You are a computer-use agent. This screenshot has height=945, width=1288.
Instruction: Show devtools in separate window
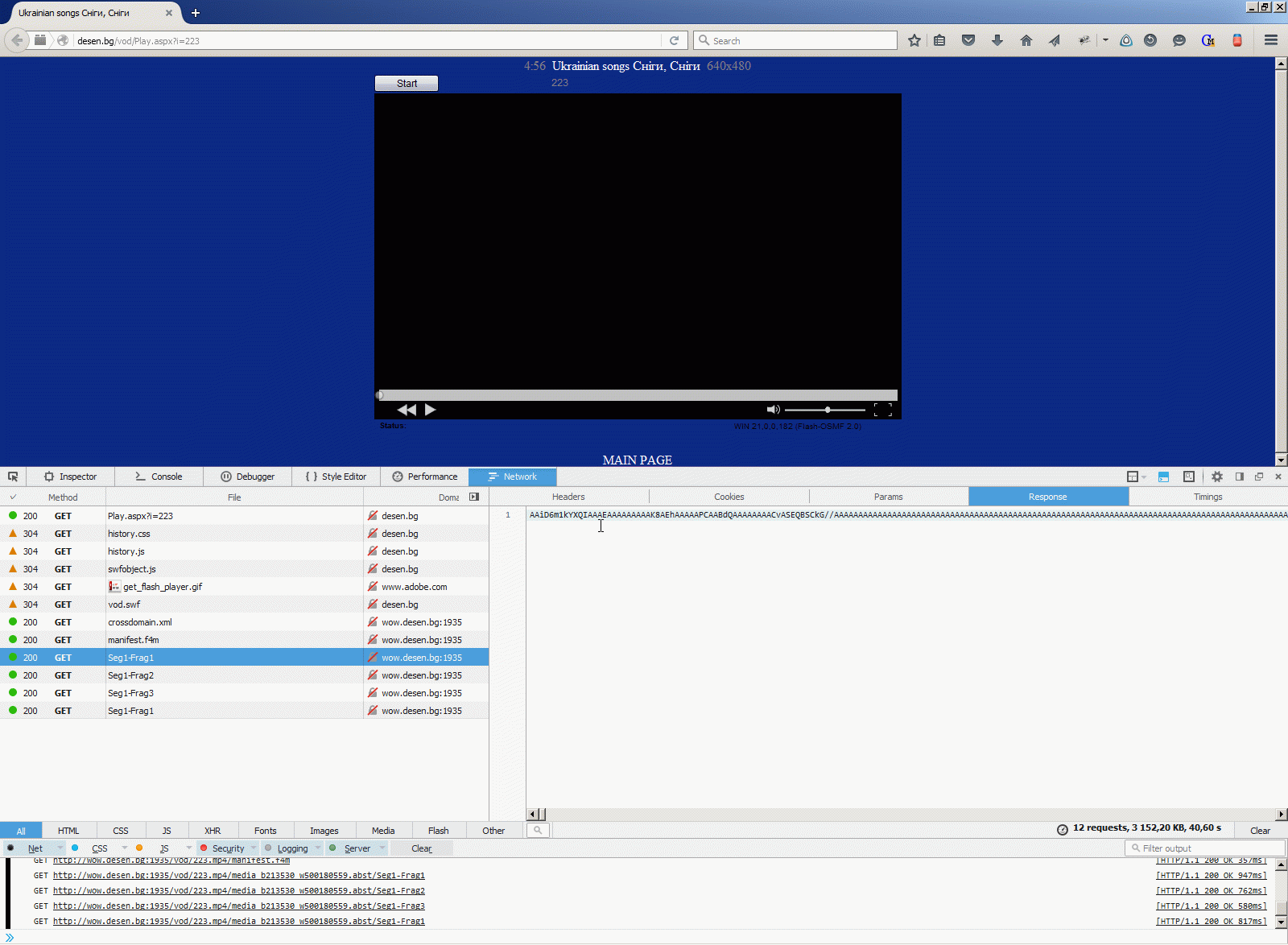1259,477
